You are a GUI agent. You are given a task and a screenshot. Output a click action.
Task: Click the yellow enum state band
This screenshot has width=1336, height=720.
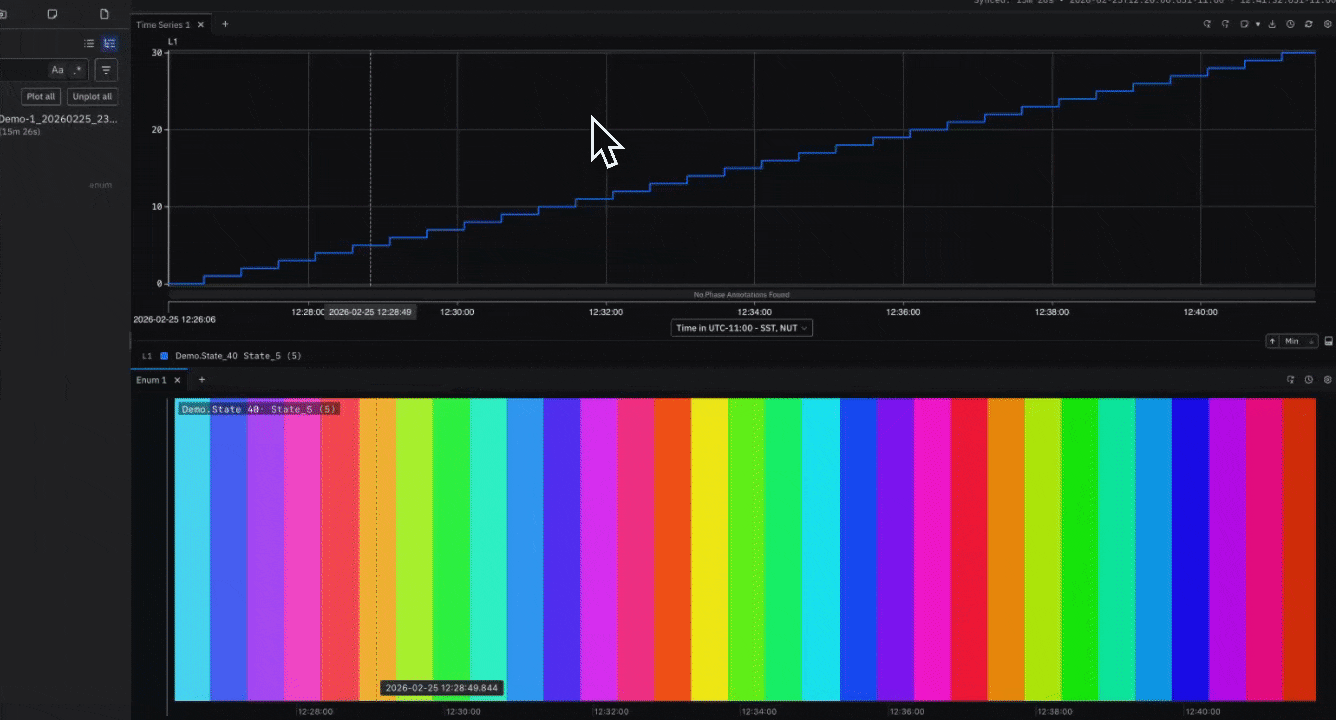click(709, 549)
